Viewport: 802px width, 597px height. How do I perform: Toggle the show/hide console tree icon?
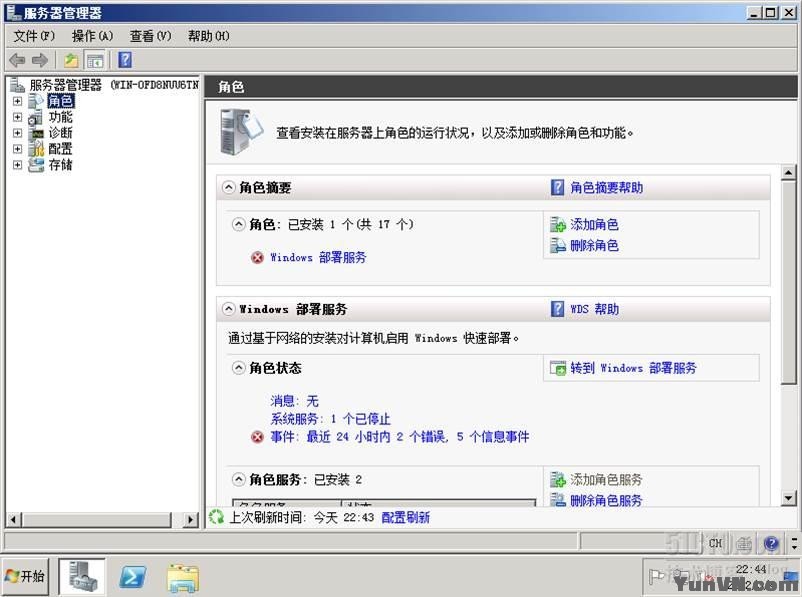[95, 60]
